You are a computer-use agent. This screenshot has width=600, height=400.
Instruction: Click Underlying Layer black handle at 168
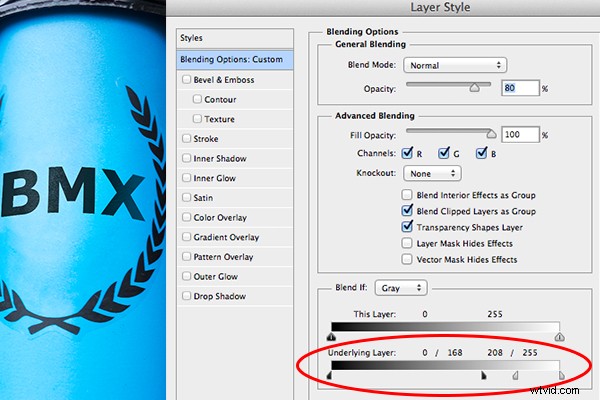484,375
